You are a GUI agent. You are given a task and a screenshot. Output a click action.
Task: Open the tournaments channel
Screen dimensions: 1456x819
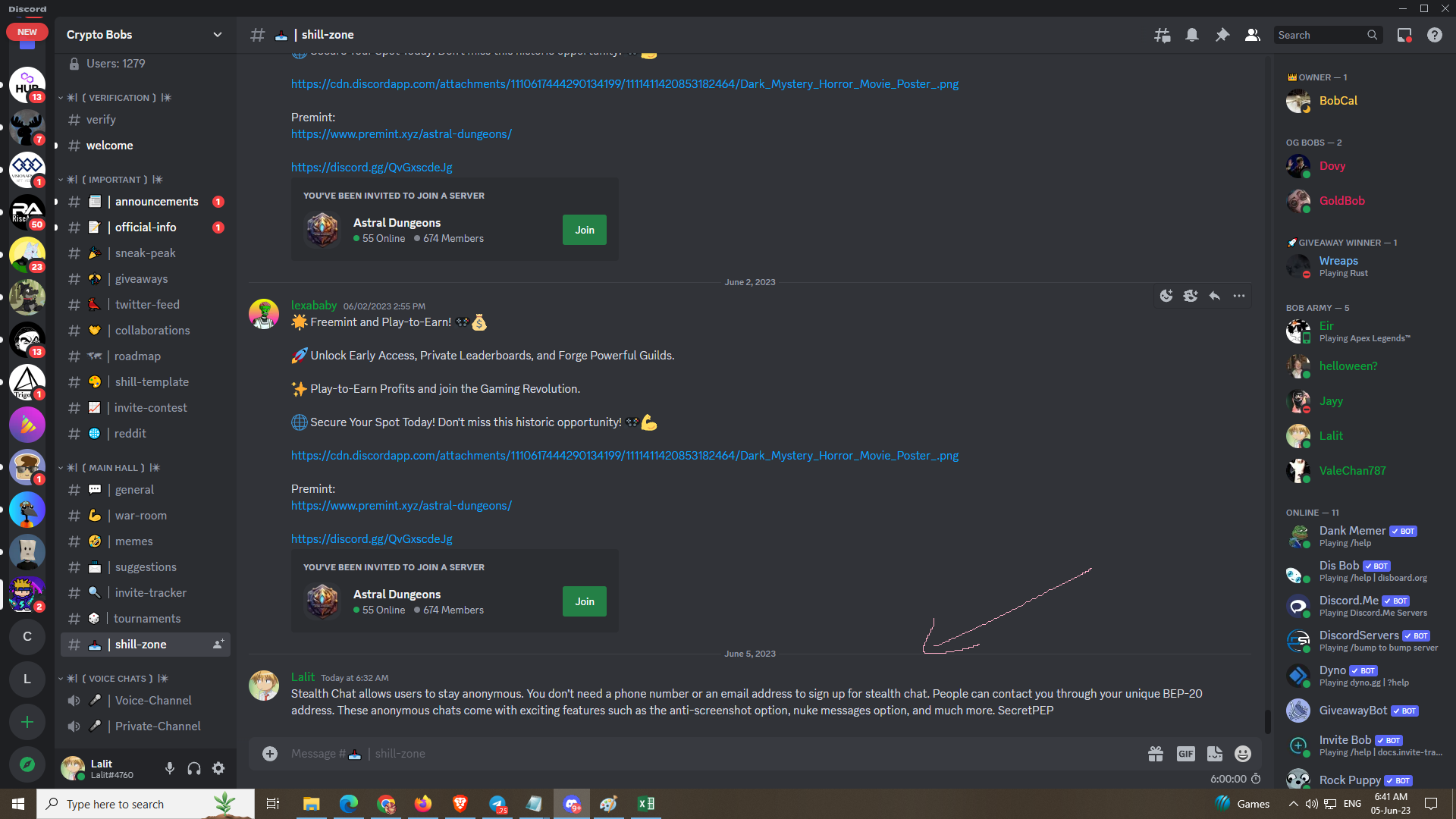tap(146, 619)
